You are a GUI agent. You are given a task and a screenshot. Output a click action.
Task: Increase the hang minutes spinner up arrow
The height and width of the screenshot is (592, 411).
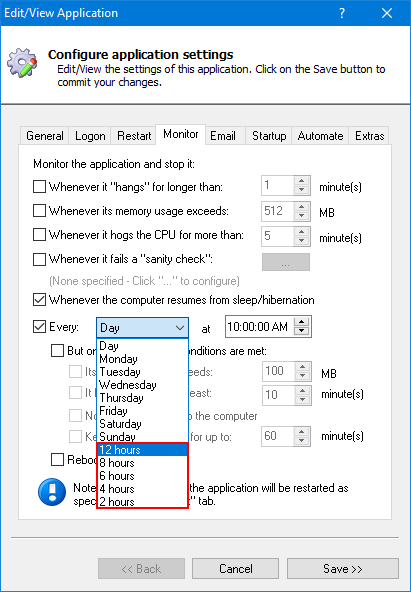click(301, 181)
